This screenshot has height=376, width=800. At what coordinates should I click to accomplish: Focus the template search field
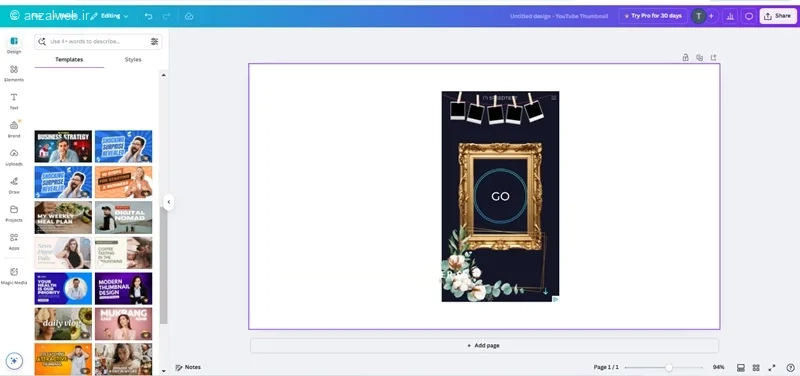pos(98,42)
